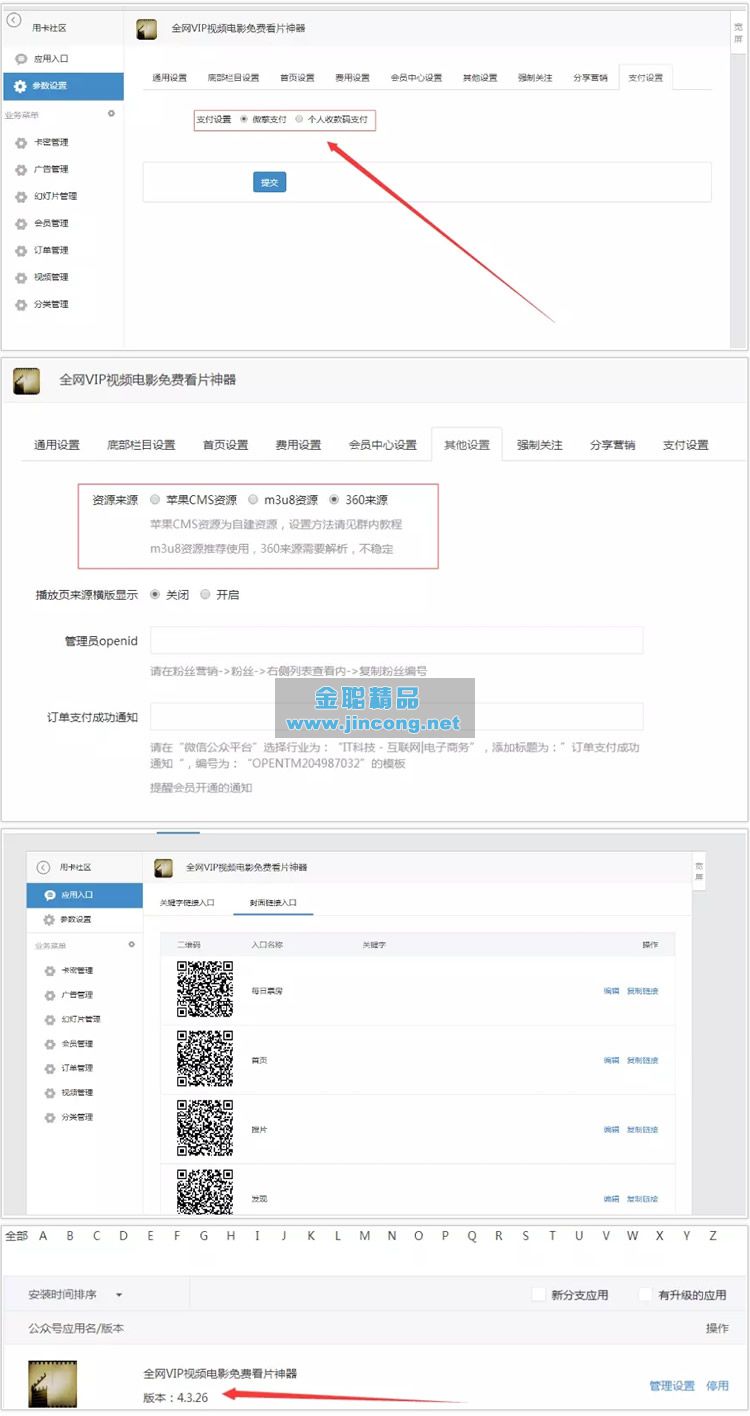Open 分类管理 in the payment-settings window sidebar
750x1416 pixels.
tap(51, 305)
